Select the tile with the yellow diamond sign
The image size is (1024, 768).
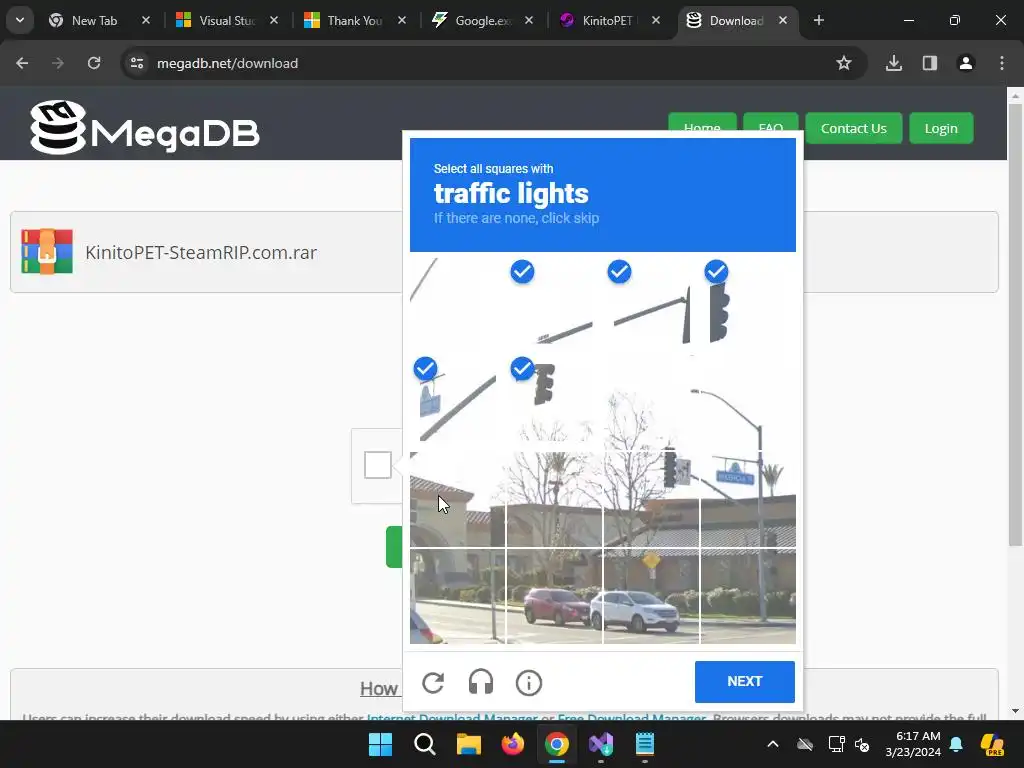click(x=651, y=596)
